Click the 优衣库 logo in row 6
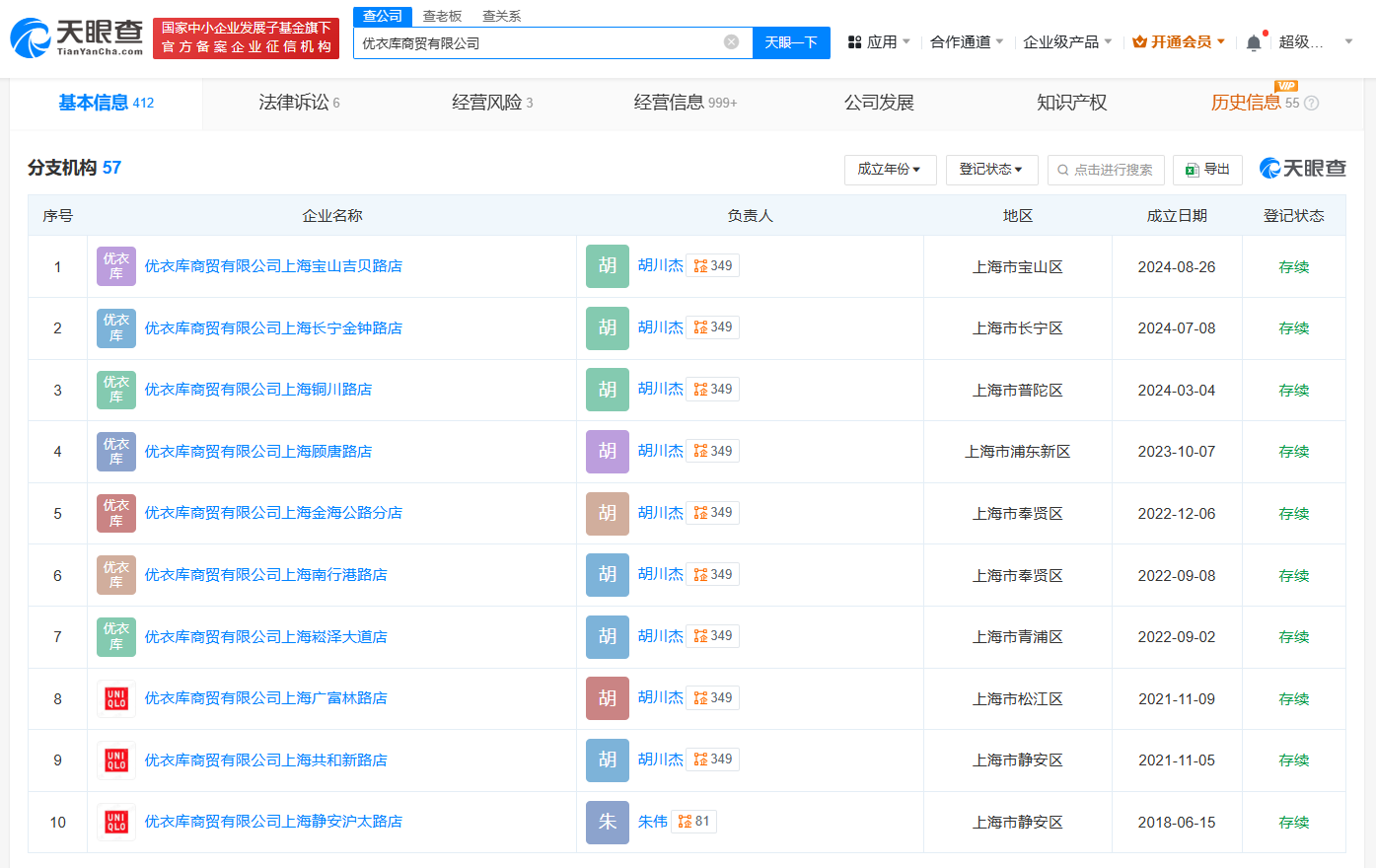 click(116, 575)
